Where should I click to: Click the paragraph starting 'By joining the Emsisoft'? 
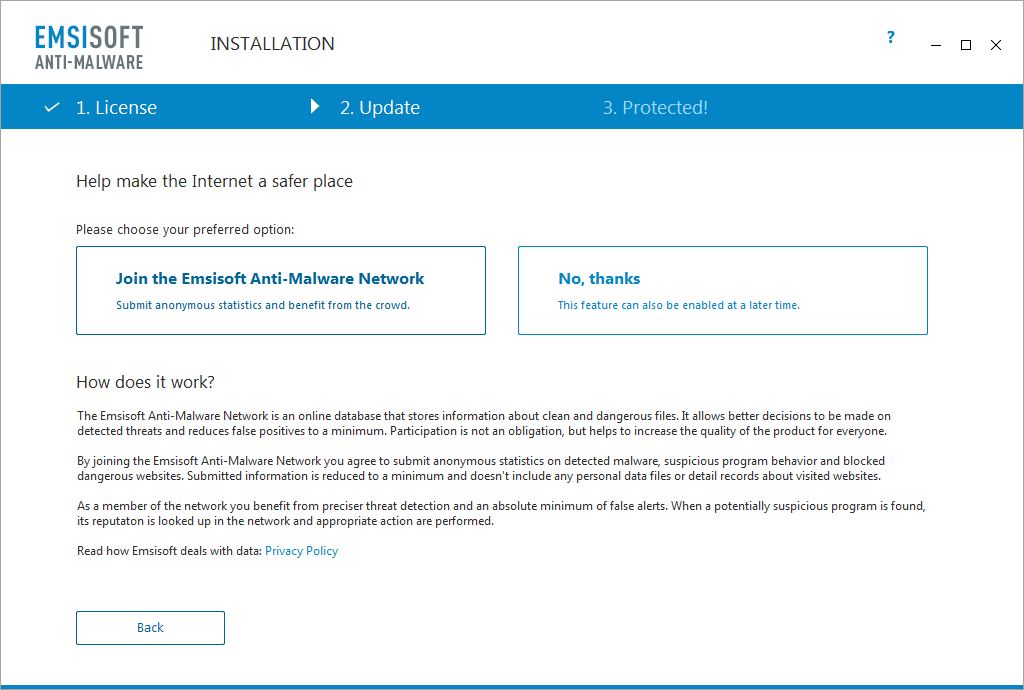pos(481,469)
